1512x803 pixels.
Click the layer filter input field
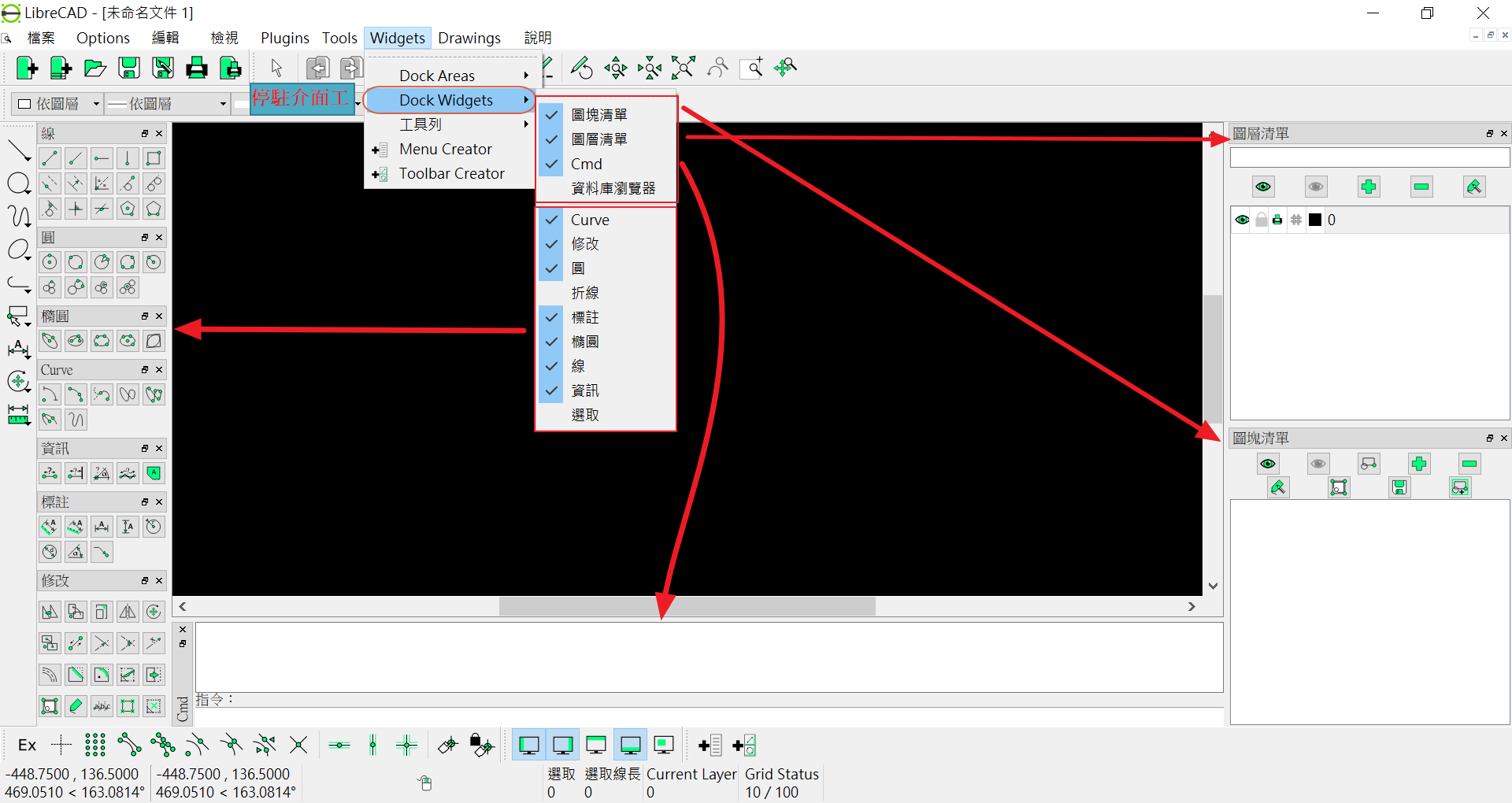[1369, 157]
